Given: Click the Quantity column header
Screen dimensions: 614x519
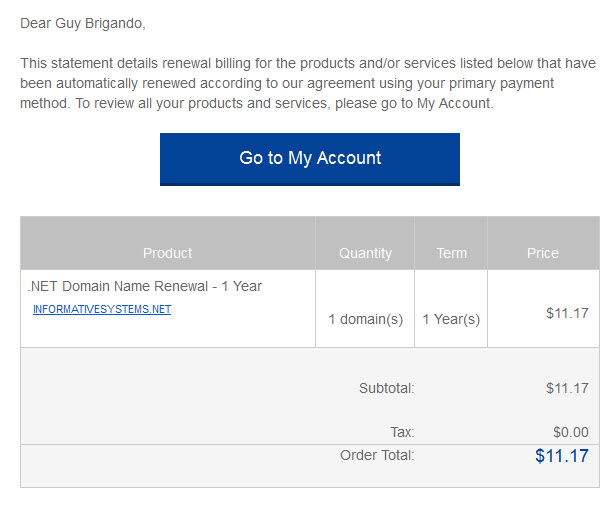Looking at the screenshot, I should 365,253.
